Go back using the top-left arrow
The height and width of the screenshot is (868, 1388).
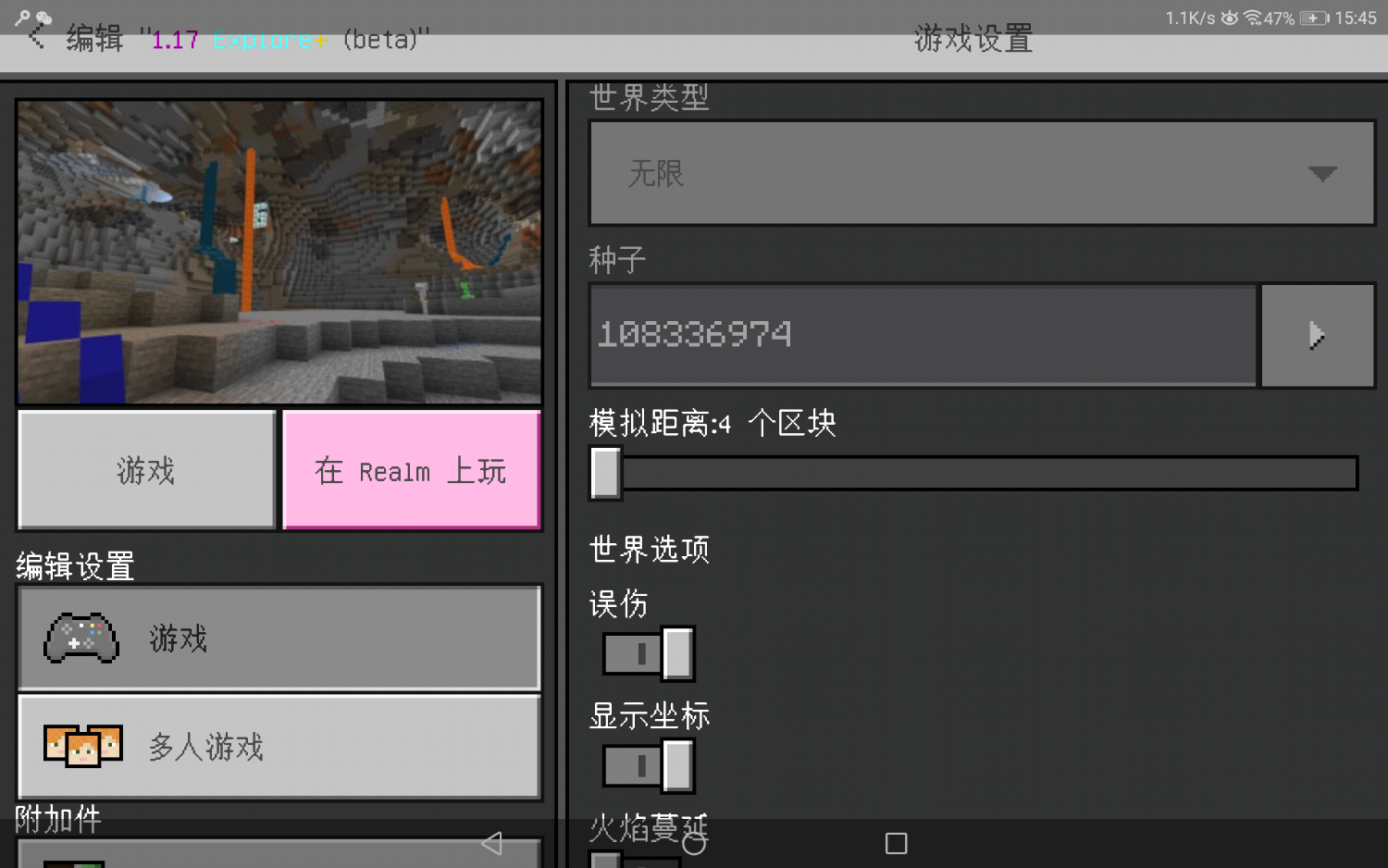[37, 37]
